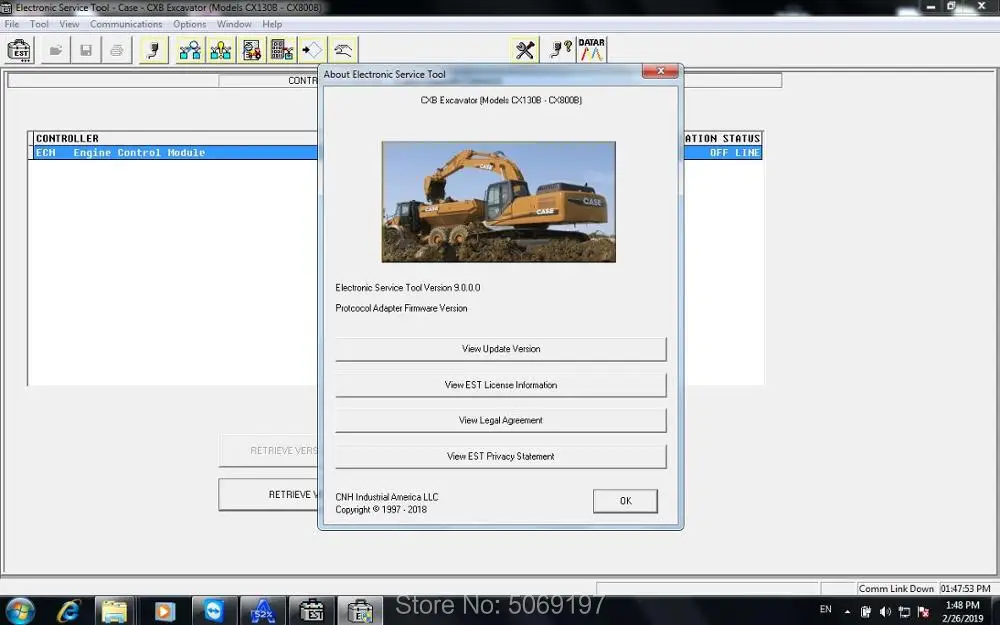Click the single connector cable toolbar icon
Viewport: 1000px width, 625px height.
coord(154,50)
